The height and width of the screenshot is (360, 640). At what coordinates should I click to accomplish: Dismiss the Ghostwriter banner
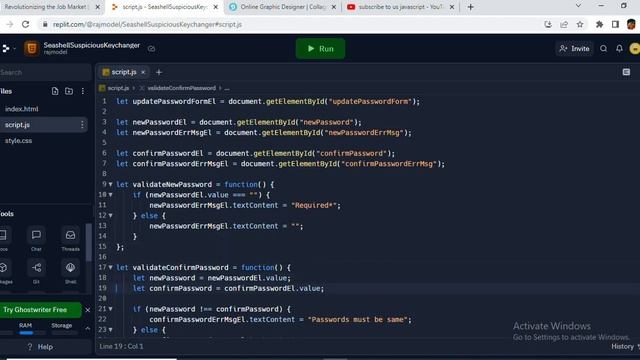[87, 310]
